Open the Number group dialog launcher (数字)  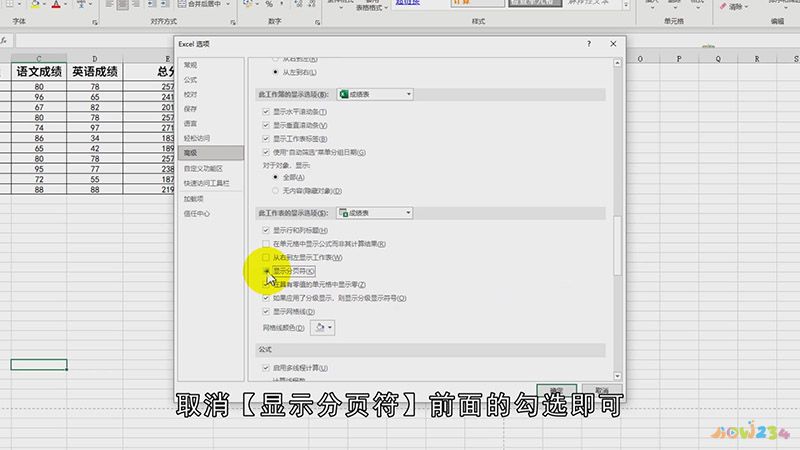pyautogui.click(x=317, y=22)
